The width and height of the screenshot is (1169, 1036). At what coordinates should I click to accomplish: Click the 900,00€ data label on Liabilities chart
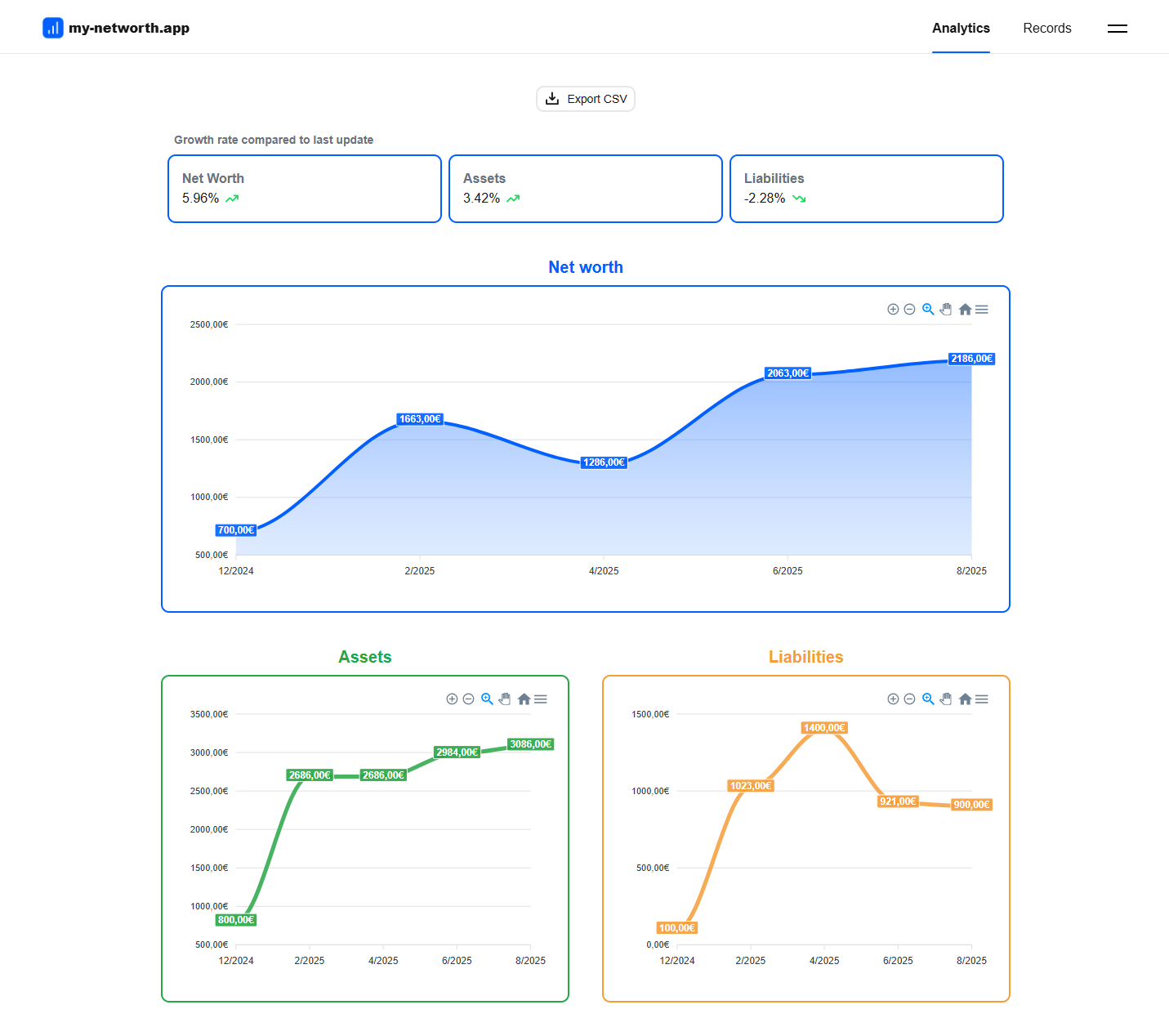click(x=972, y=805)
